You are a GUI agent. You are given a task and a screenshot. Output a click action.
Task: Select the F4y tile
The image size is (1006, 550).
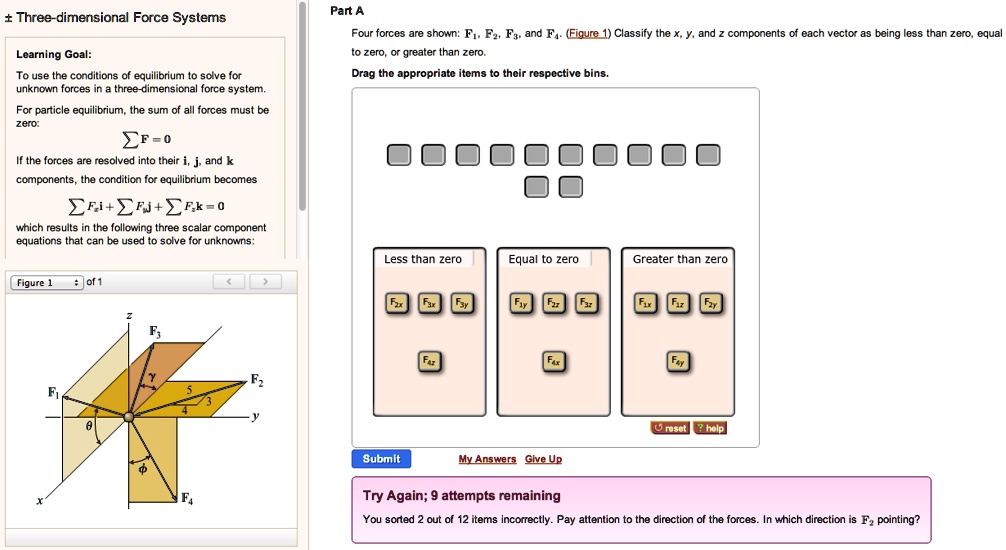tap(678, 360)
